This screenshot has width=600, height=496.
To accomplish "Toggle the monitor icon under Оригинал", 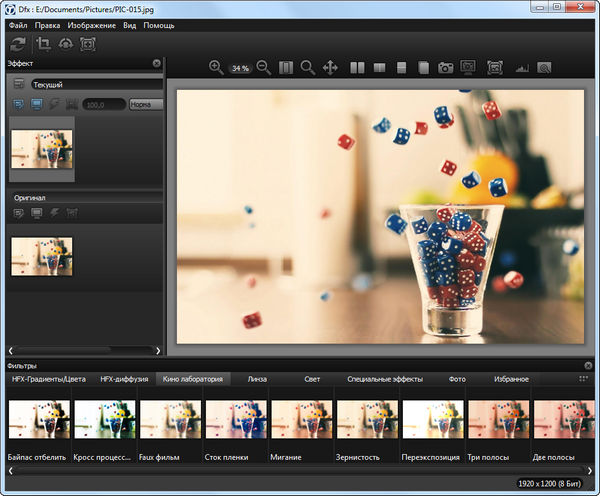I will click(x=37, y=213).
